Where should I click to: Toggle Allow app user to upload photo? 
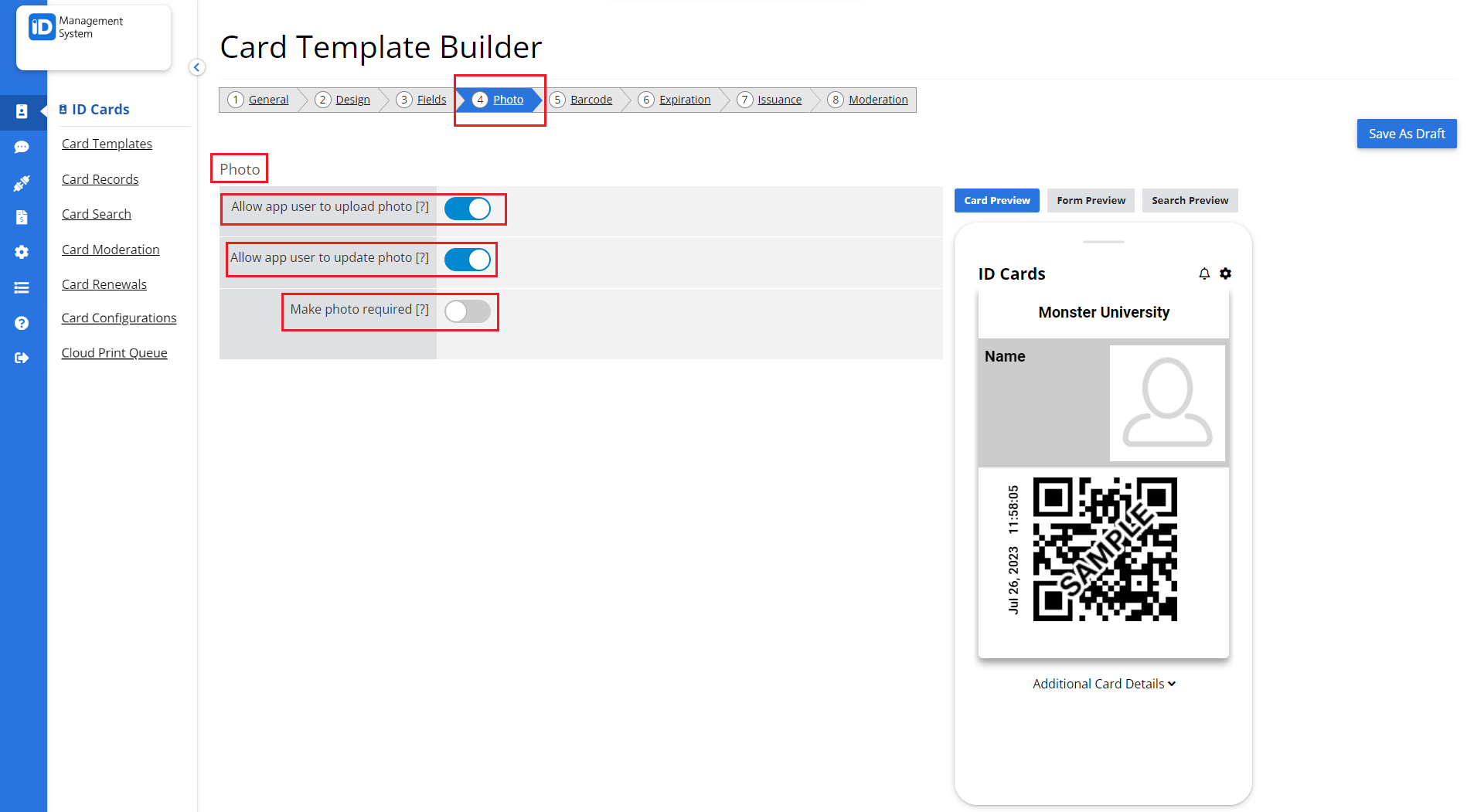pos(468,209)
